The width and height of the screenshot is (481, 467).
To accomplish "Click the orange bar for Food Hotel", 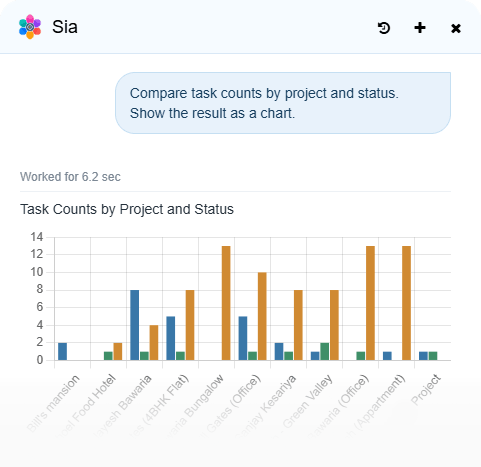I will point(118,351).
